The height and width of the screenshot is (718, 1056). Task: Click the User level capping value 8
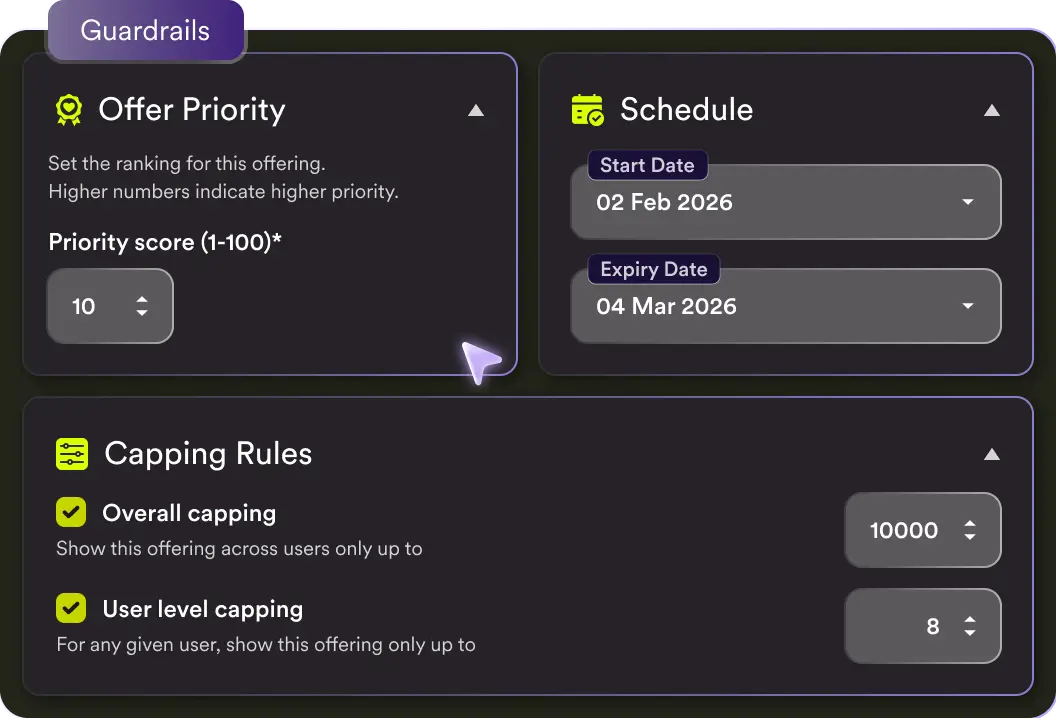coord(932,627)
